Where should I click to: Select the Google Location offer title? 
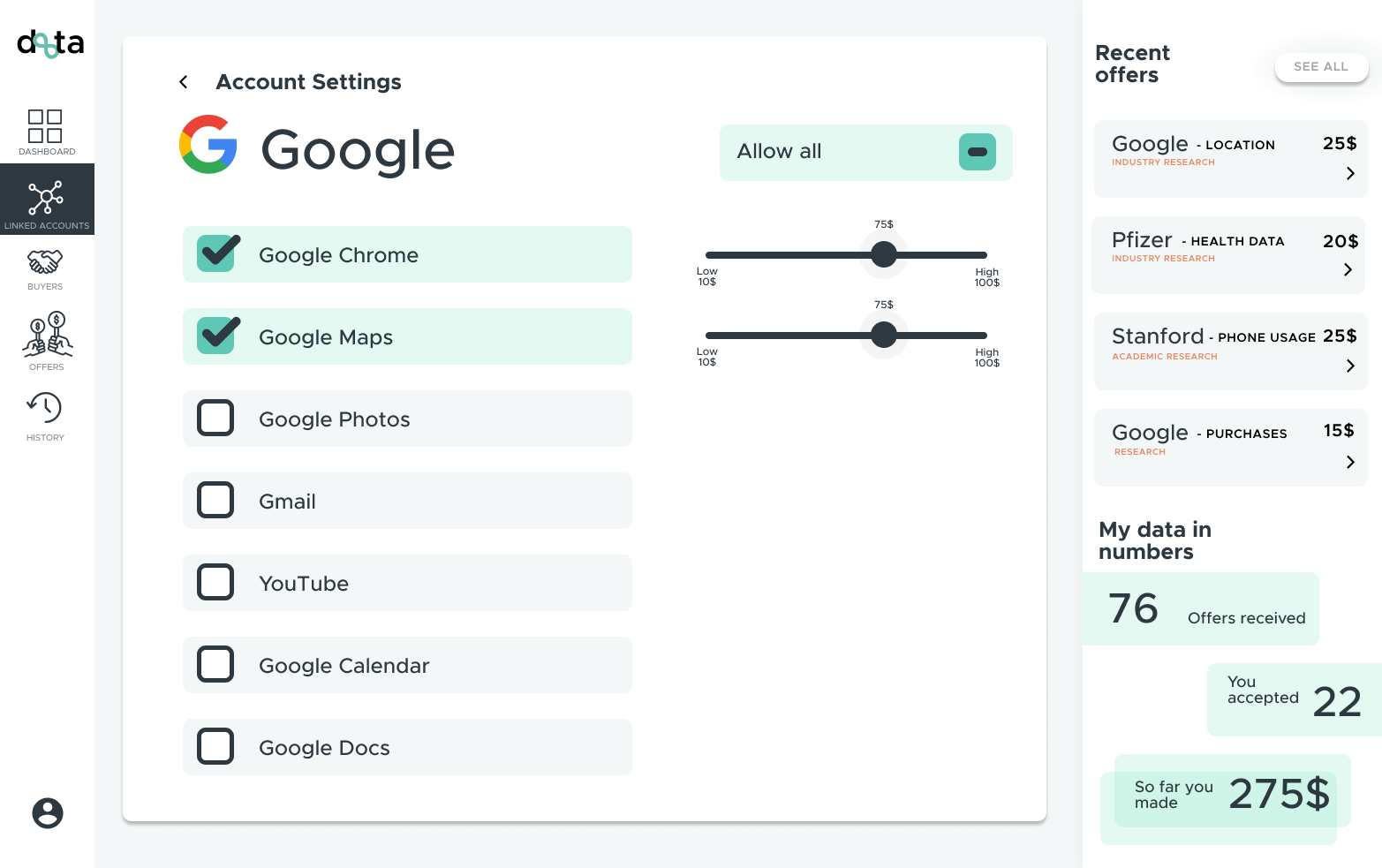[x=1193, y=144]
